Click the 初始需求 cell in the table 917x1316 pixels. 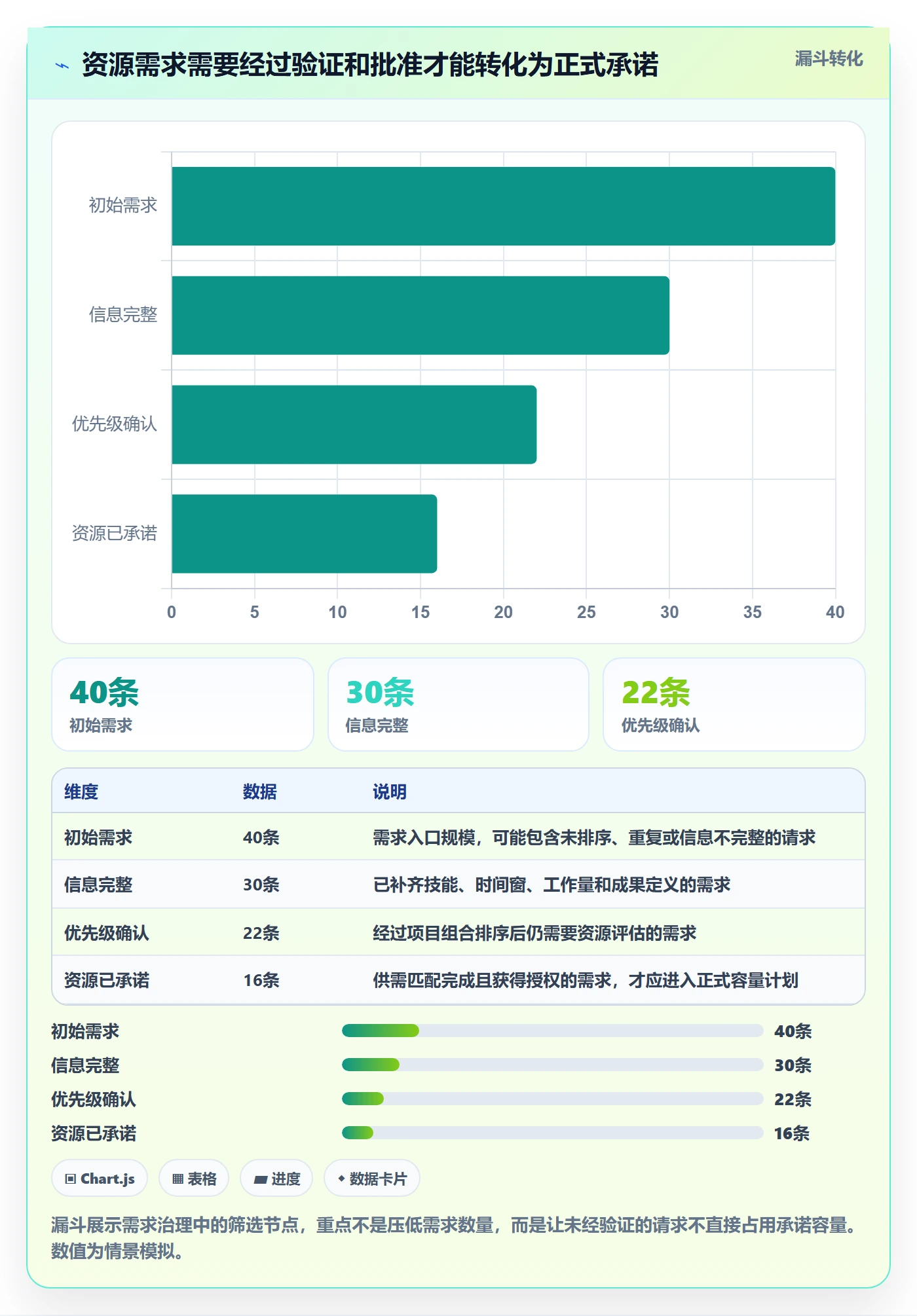click(98, 837)
